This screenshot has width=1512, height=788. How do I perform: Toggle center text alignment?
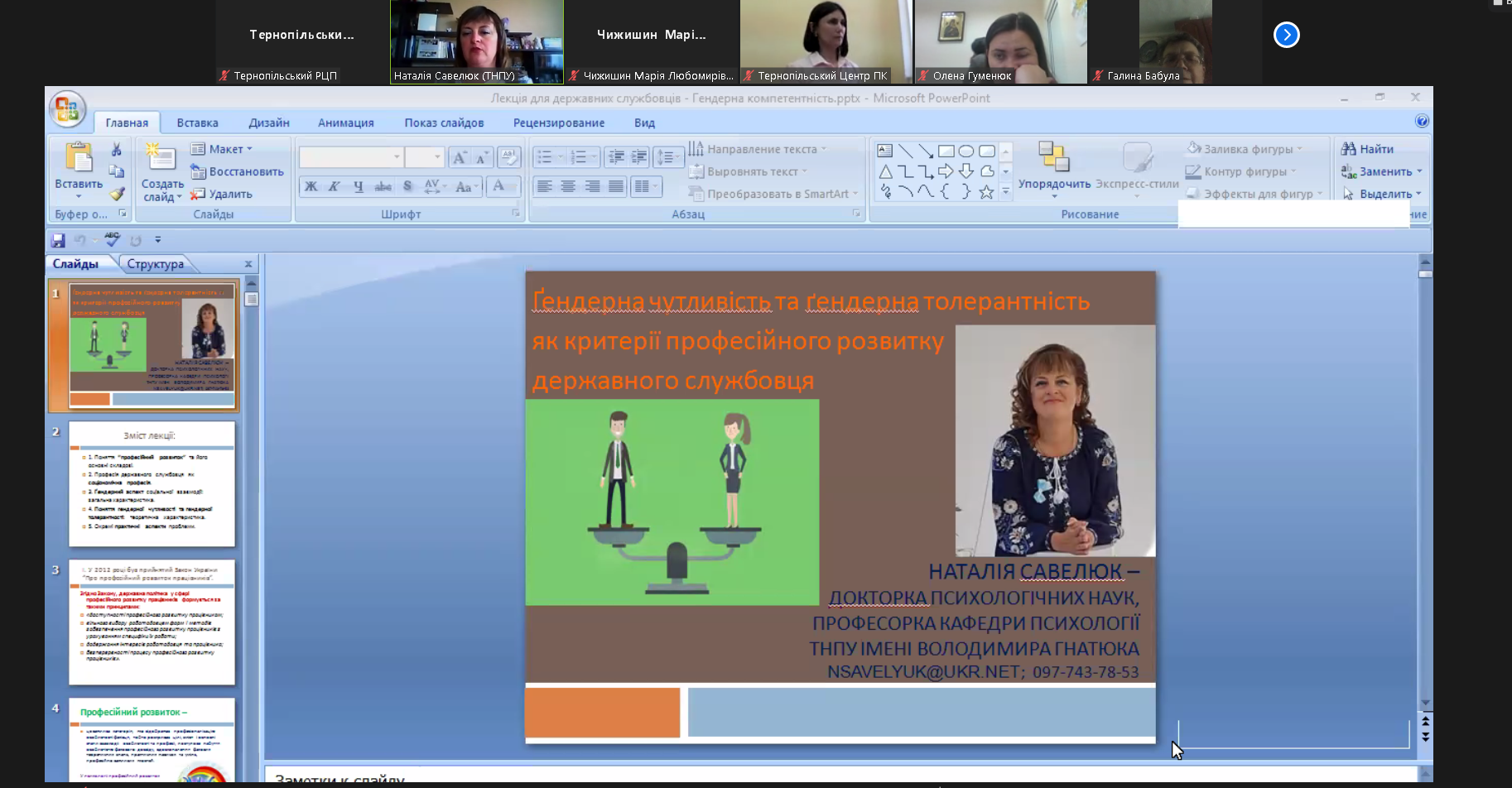point(568,186)
